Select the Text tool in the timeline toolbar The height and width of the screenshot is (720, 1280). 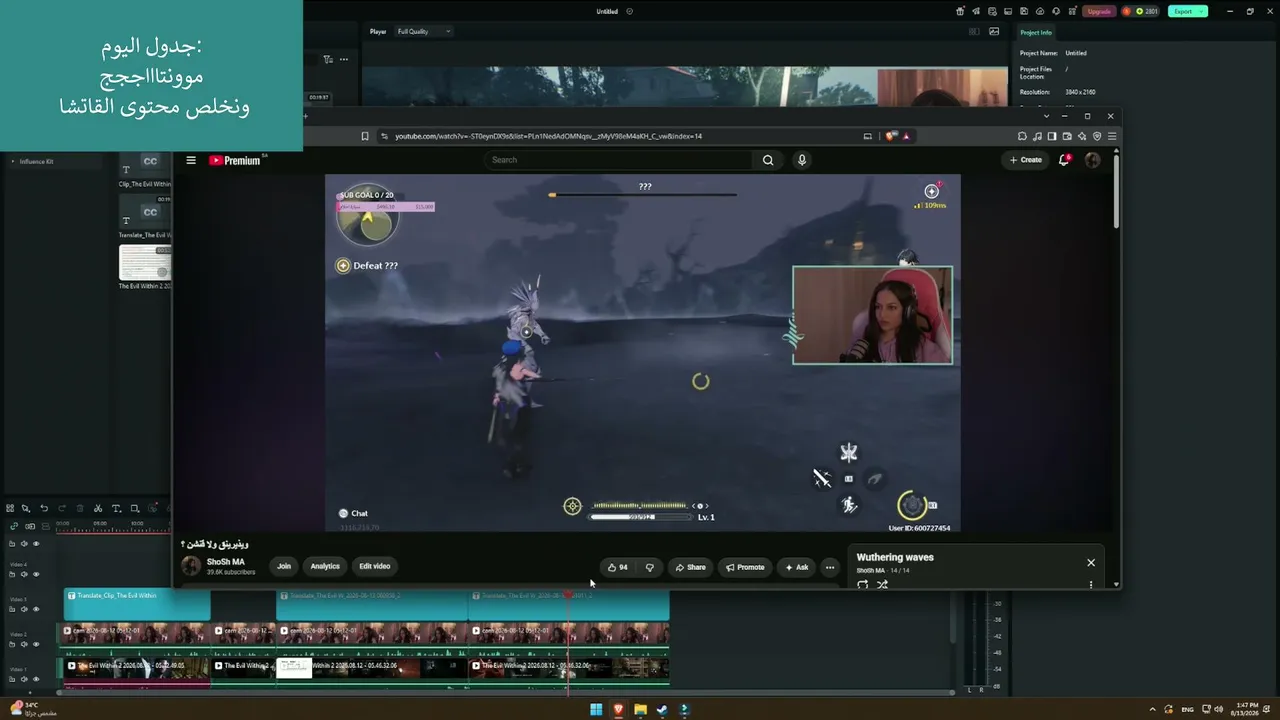[x=116, y=508]
